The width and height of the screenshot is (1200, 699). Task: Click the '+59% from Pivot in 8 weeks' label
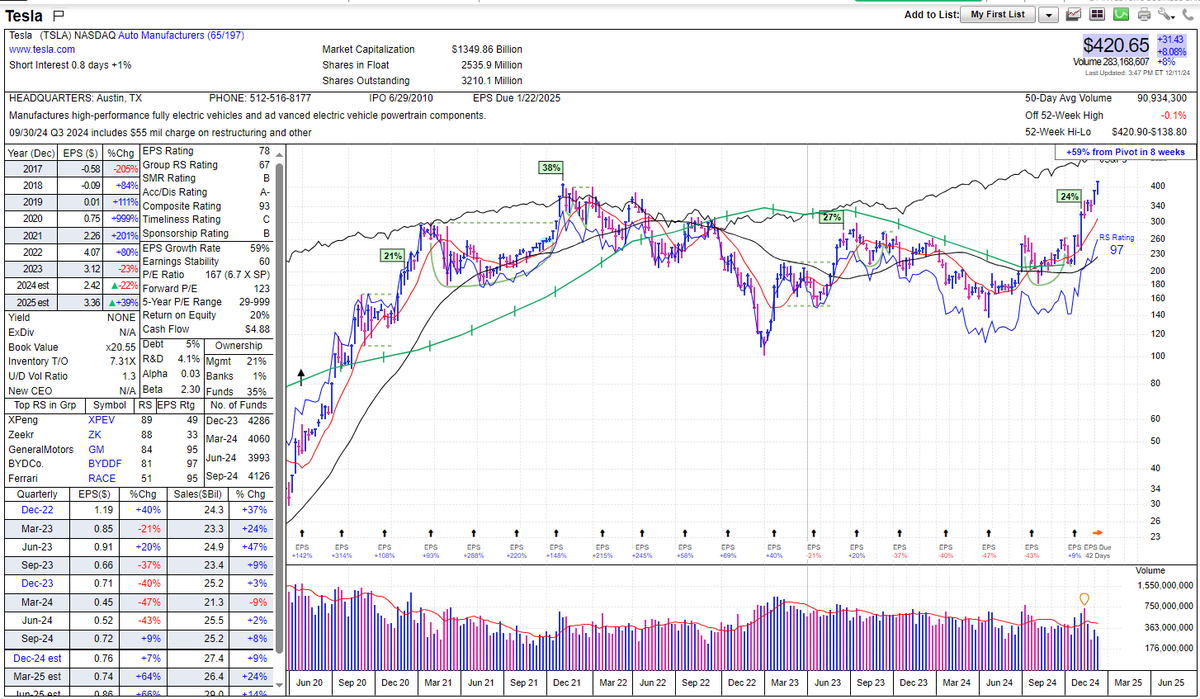(1126, 152)
